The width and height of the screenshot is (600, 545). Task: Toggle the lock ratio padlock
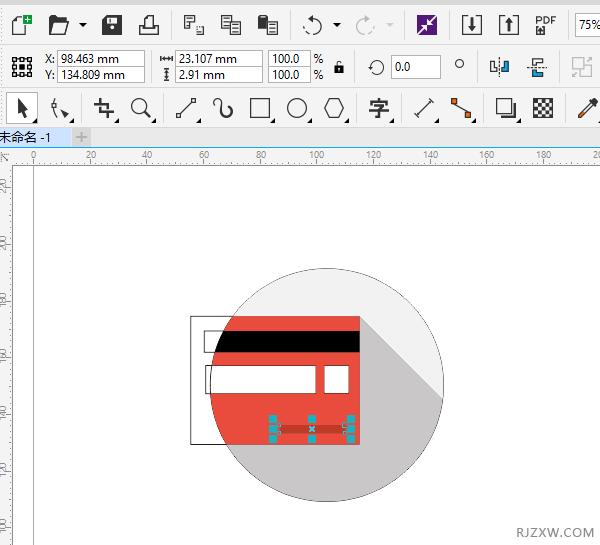pyautogui.click(x=339, y=67)
